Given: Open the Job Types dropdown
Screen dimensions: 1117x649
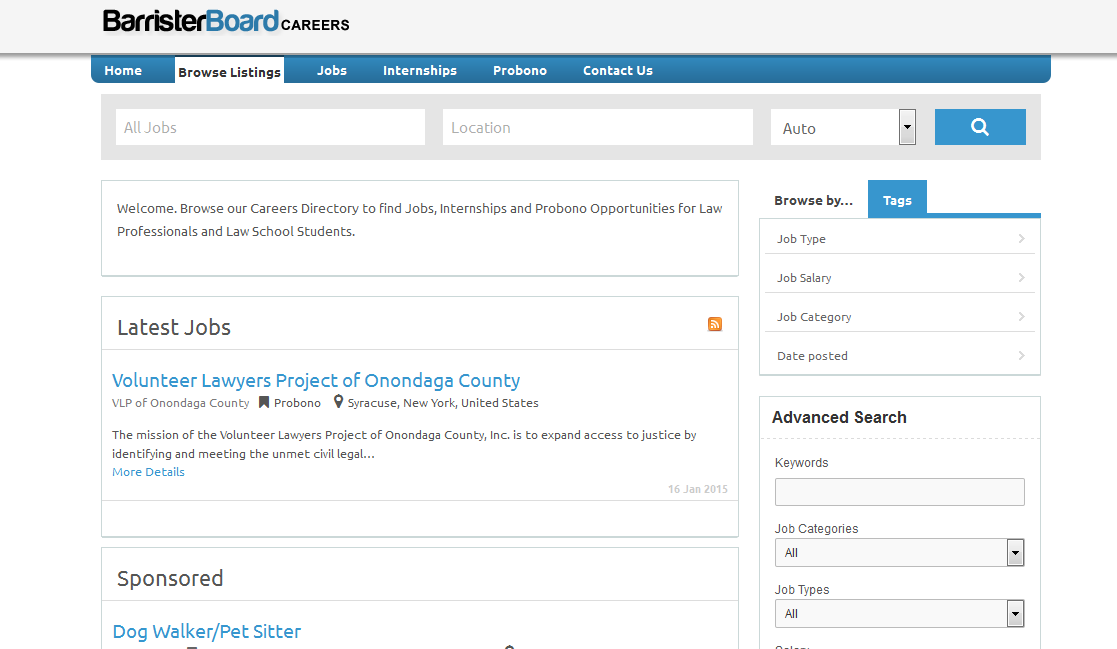Looking at the screenshot, I should pos(898,614).
